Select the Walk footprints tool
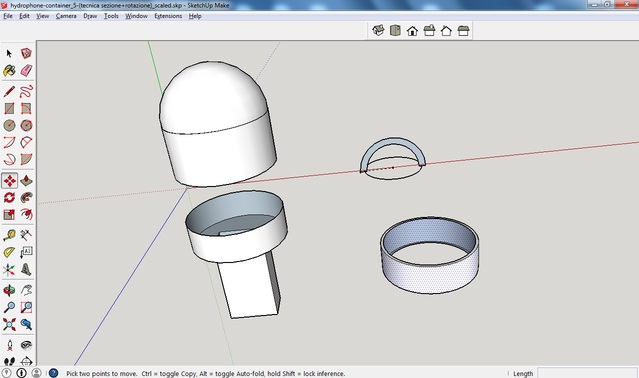639x378 pixels. (9, 361)
